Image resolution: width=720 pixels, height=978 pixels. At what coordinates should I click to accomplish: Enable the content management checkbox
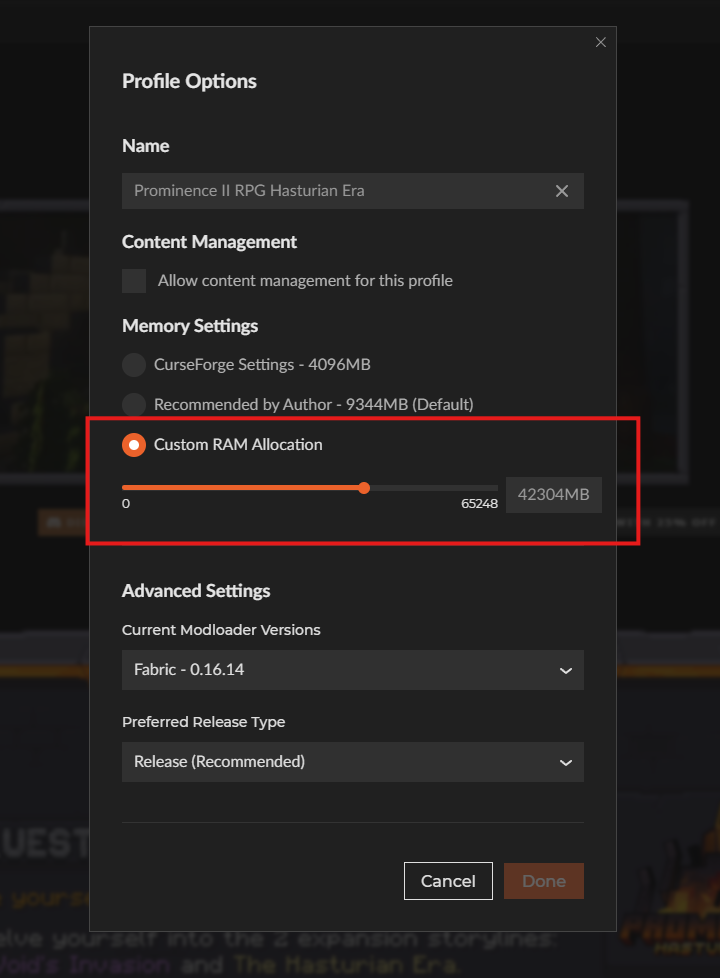[x=134, y=281]
